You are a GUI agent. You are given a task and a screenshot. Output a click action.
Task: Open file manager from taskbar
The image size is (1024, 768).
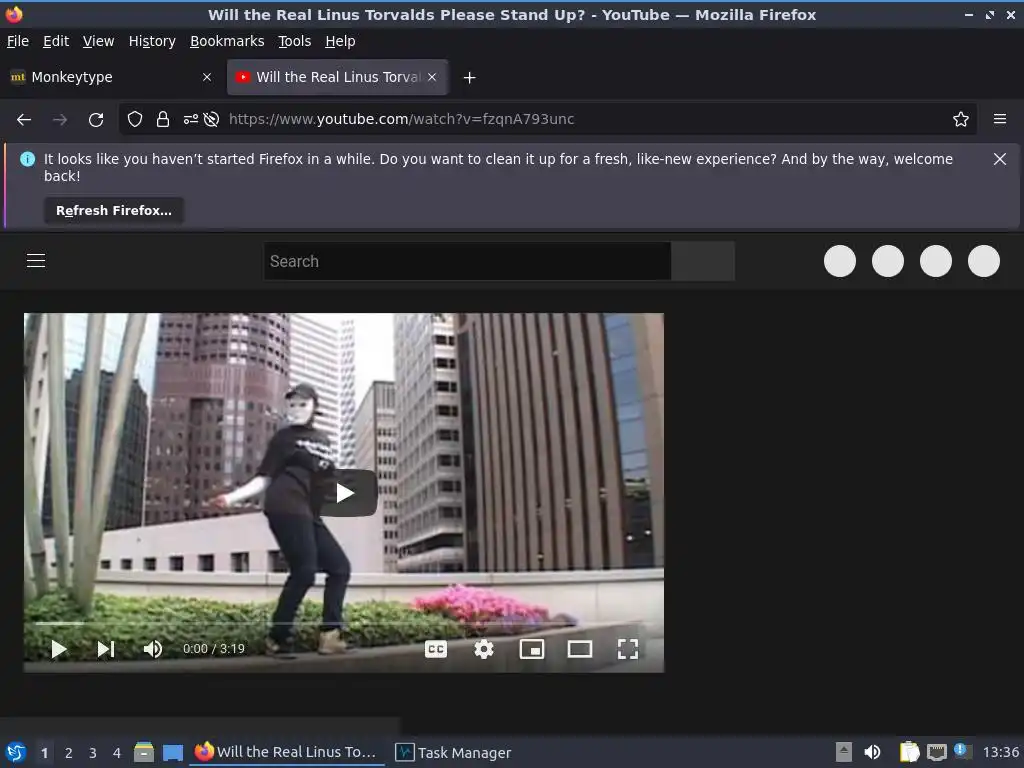pyautogui.click(x=144, y=752)
